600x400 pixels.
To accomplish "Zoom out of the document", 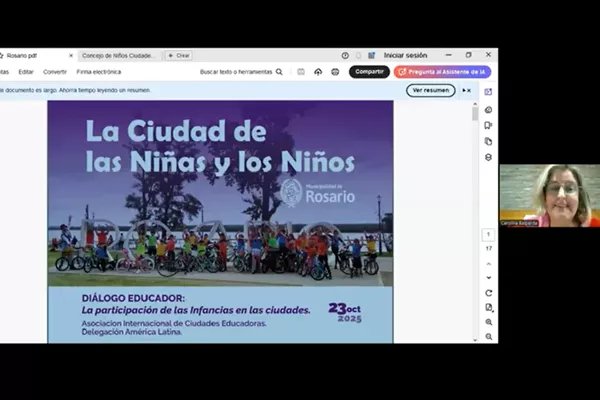I will [x=489, y=337].
